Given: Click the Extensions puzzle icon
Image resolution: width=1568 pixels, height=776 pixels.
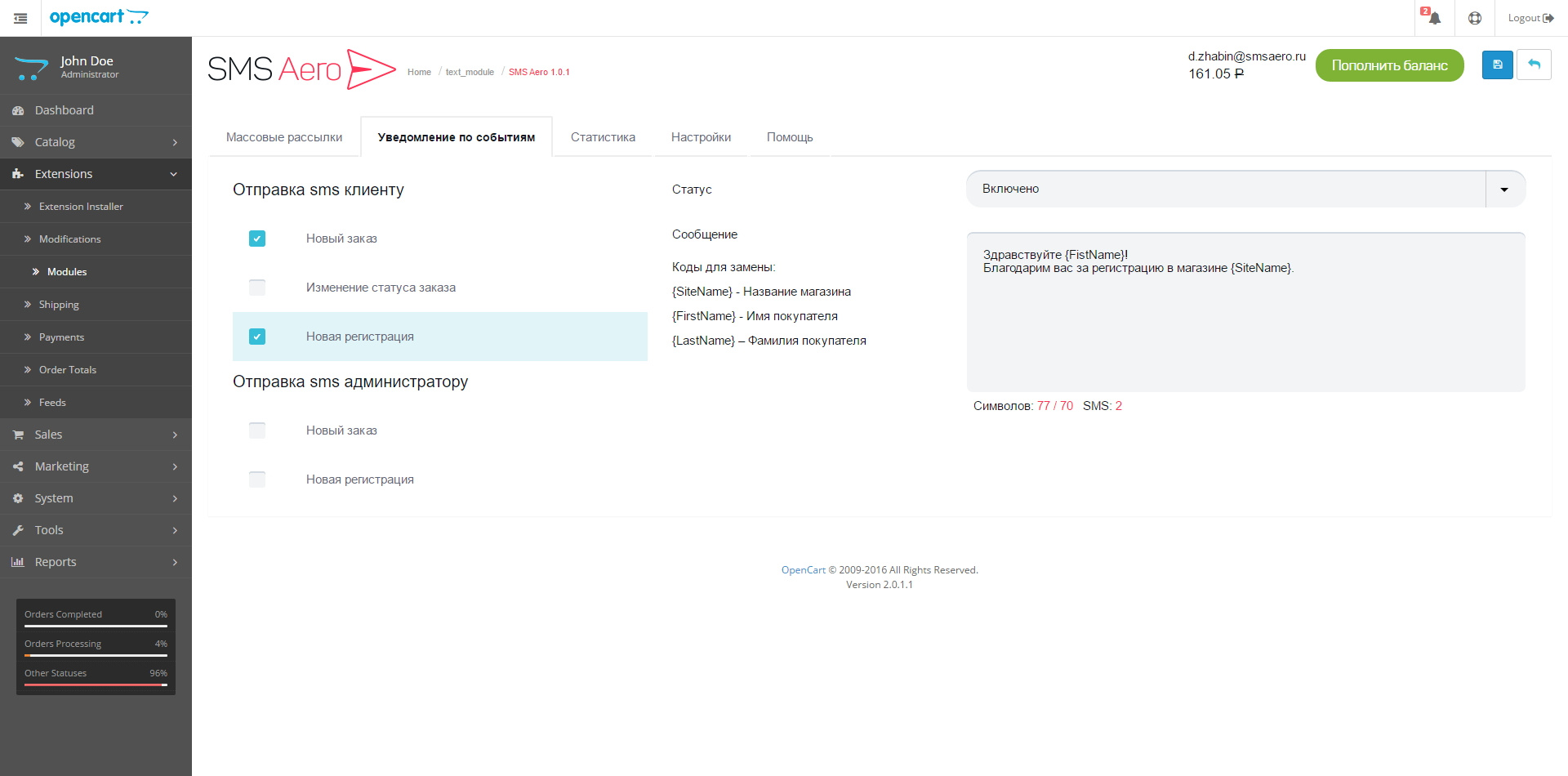Looking at the screenshot, I should click(18, 174).
